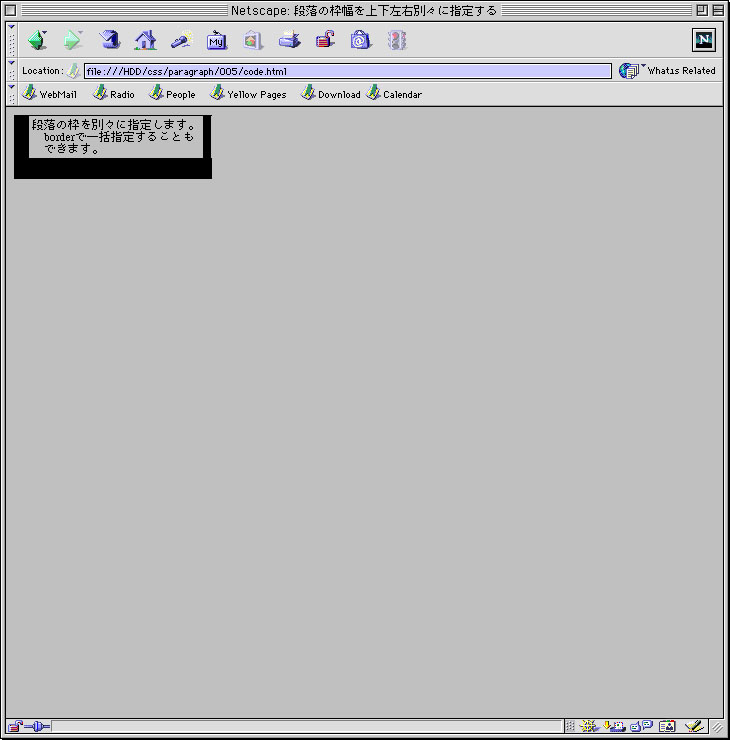Open Security info with the padlock icon
This screenshot has height=740, width=730.
click(325, 41)
